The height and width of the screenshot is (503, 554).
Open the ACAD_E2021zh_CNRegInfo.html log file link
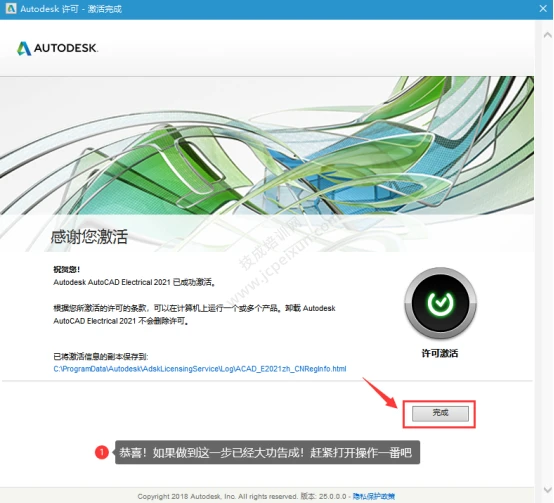point(200,369)
